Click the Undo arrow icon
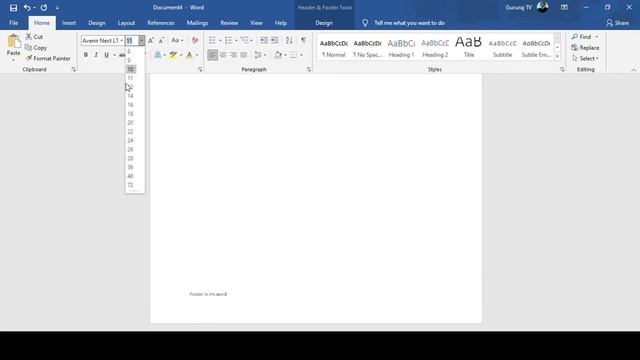Image resolution: width=640 pixels, height=360 pixels. [27, 8]
